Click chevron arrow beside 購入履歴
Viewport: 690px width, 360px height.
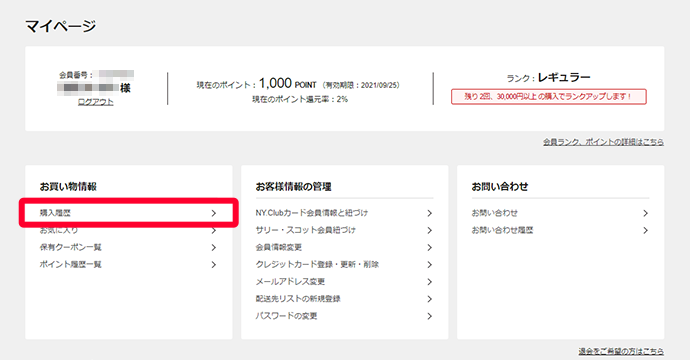click(213, 213)
